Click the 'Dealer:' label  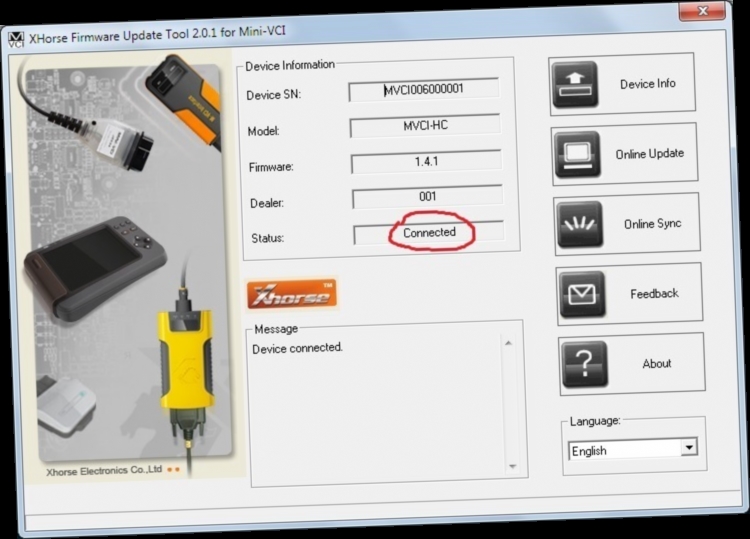[x=267, y=203]
